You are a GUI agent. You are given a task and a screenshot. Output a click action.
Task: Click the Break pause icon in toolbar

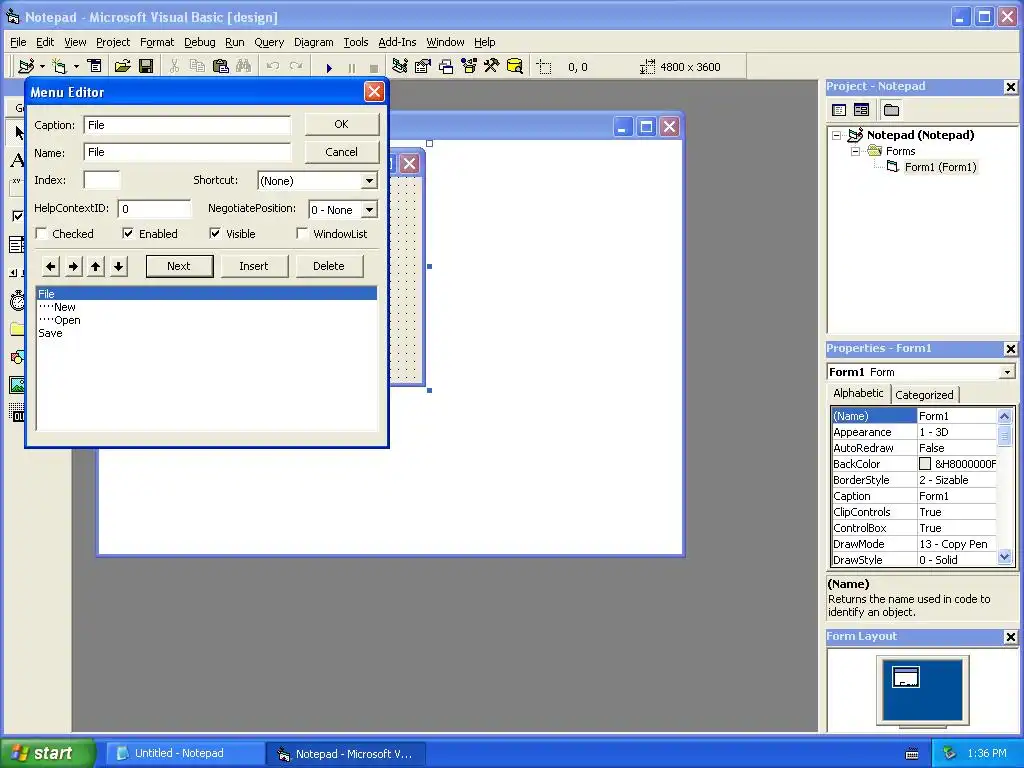point(351,68)
